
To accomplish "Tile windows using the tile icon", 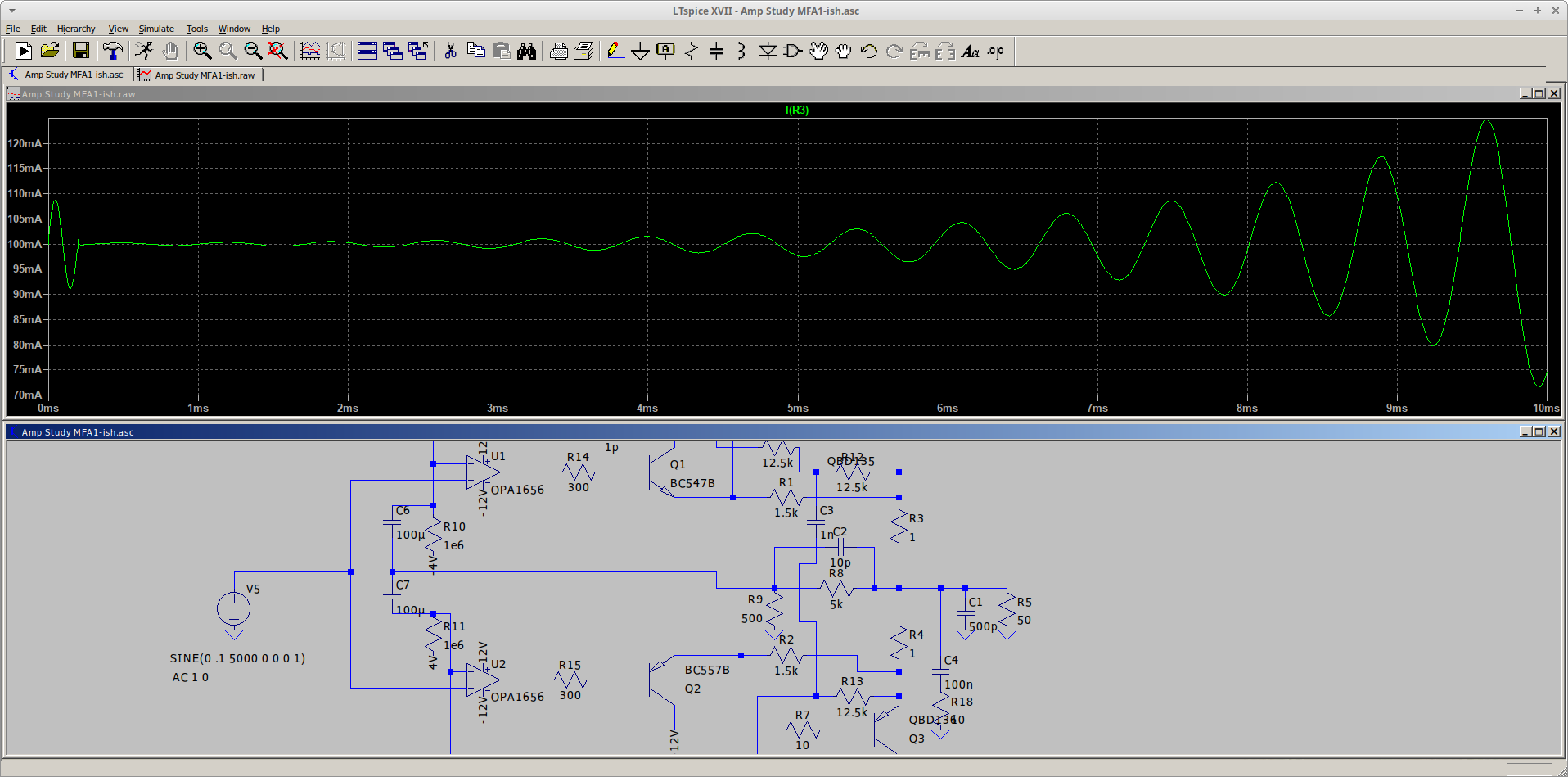I will (367, 52).
